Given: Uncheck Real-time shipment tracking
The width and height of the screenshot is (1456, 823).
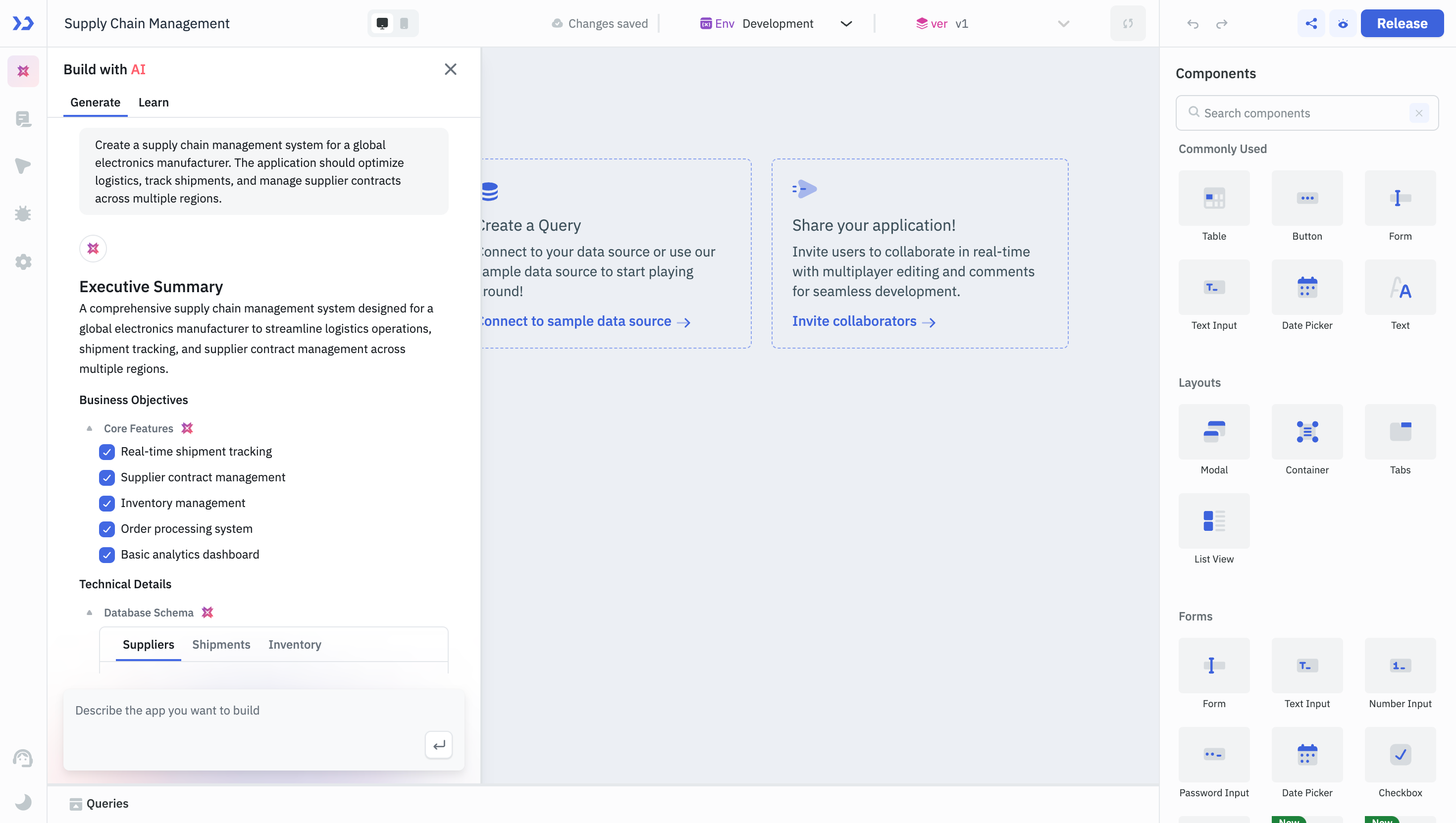Looking at the screenshot, I should (x=107, y=452).
